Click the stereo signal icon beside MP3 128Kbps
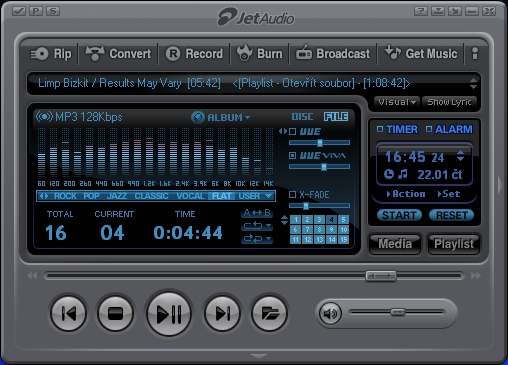The image size is (508, 365). coord(44,117)
